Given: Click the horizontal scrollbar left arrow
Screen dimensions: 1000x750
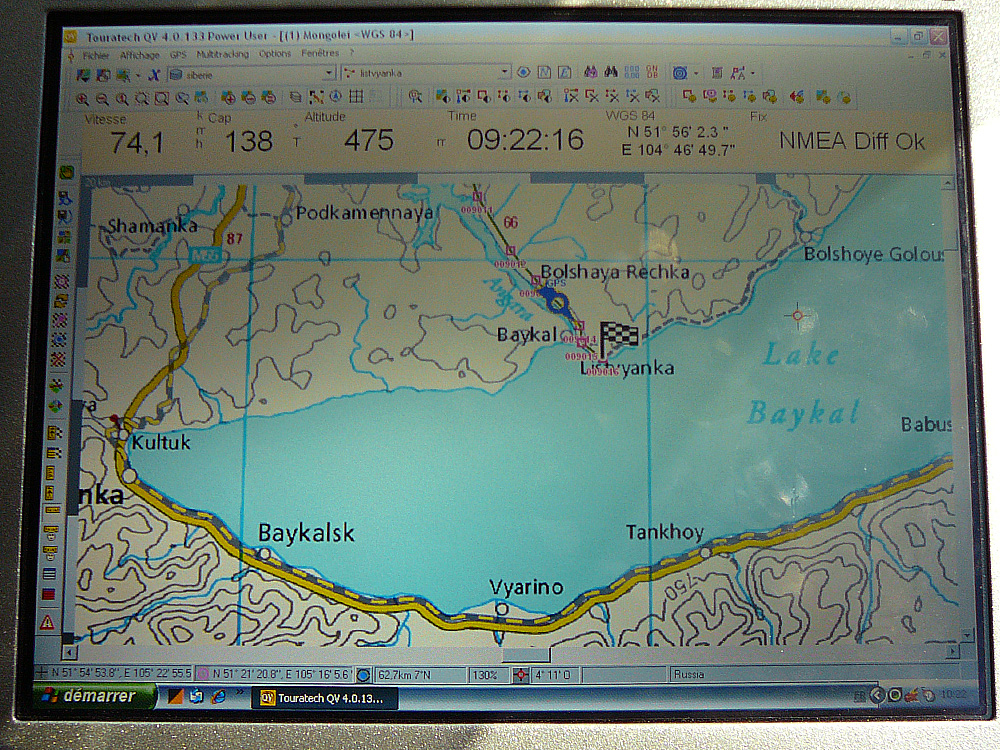Looking at the screenshot, I should tap(70, 652).
